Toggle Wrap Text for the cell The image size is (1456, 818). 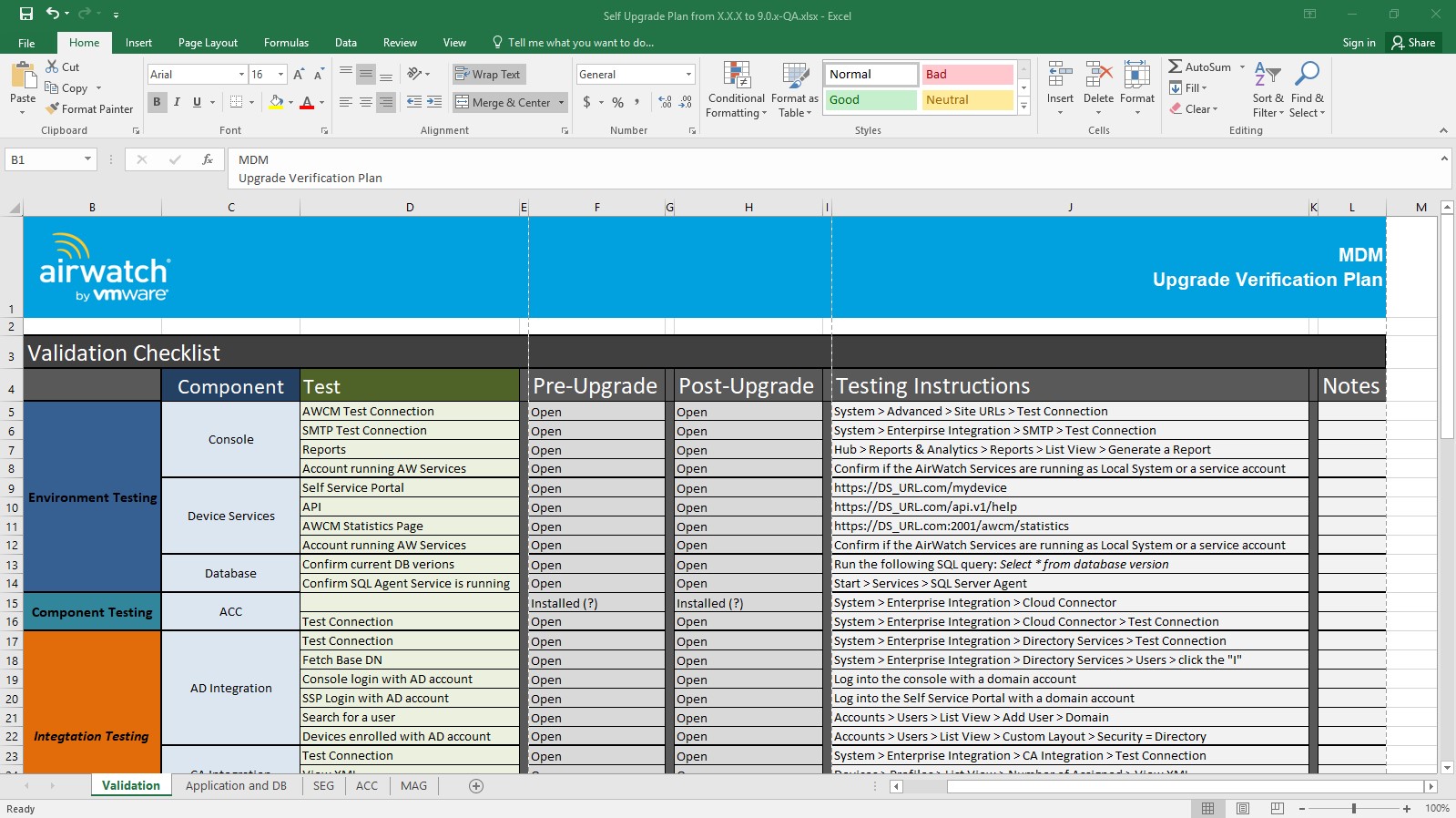[x=488, y=75]
